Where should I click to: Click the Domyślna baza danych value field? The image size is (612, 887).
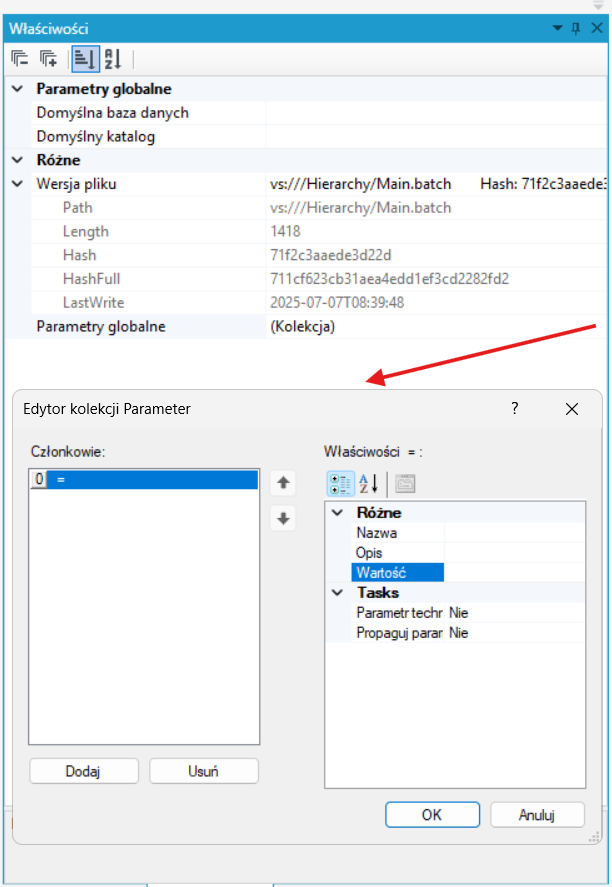(x=437, y=113)
